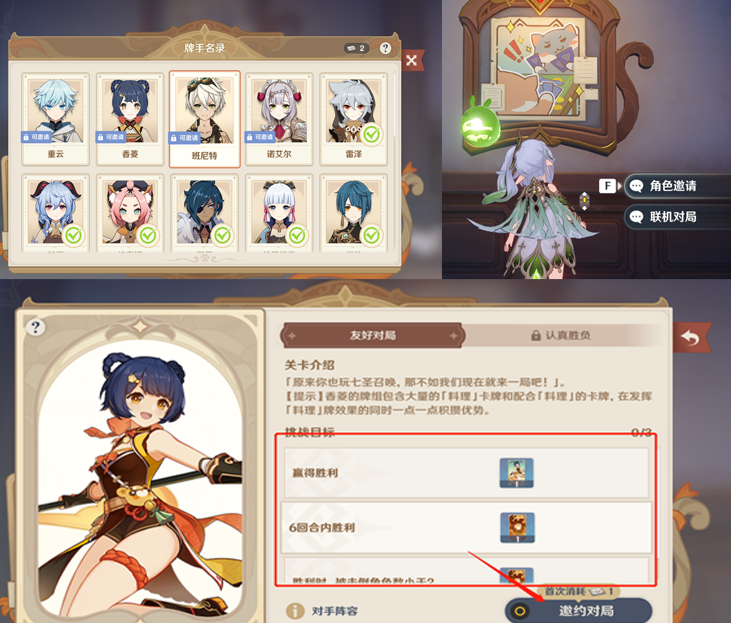Click the help icon in 牌手名录 header

click(x=385, y=48)
